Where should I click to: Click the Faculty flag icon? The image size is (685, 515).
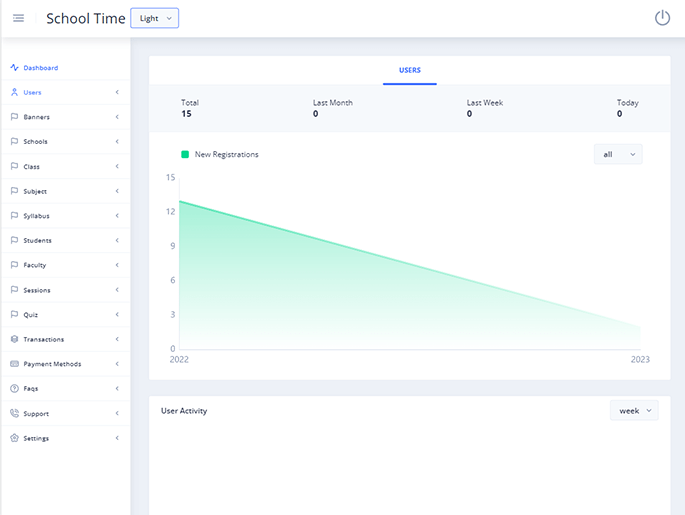click(x=14, y=265)
